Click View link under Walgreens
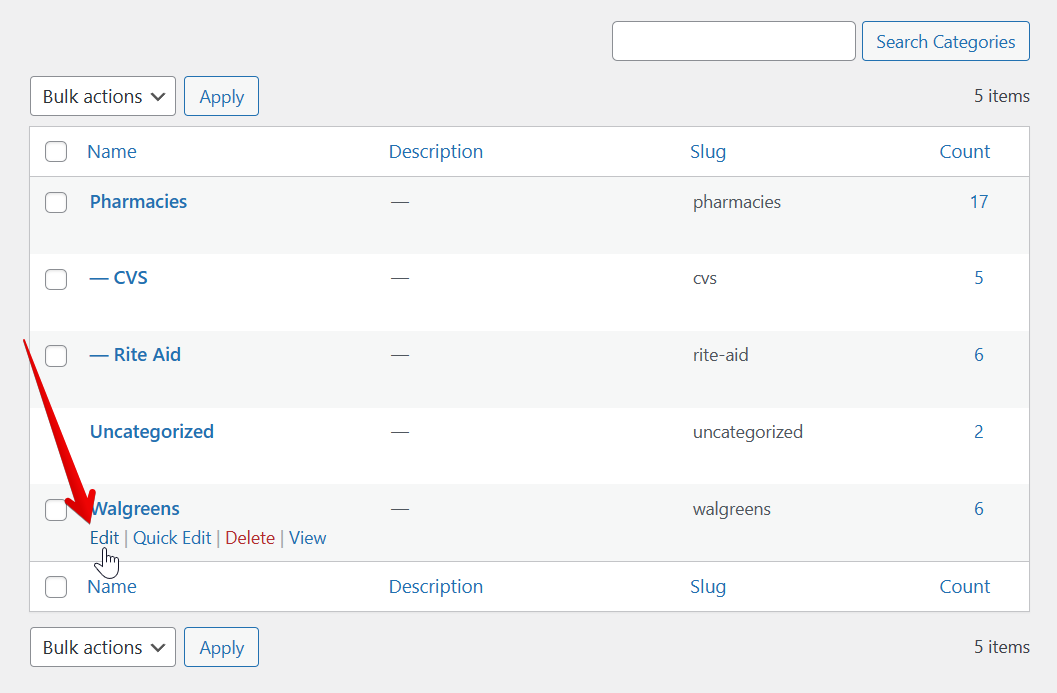 (x=308, y=538)
